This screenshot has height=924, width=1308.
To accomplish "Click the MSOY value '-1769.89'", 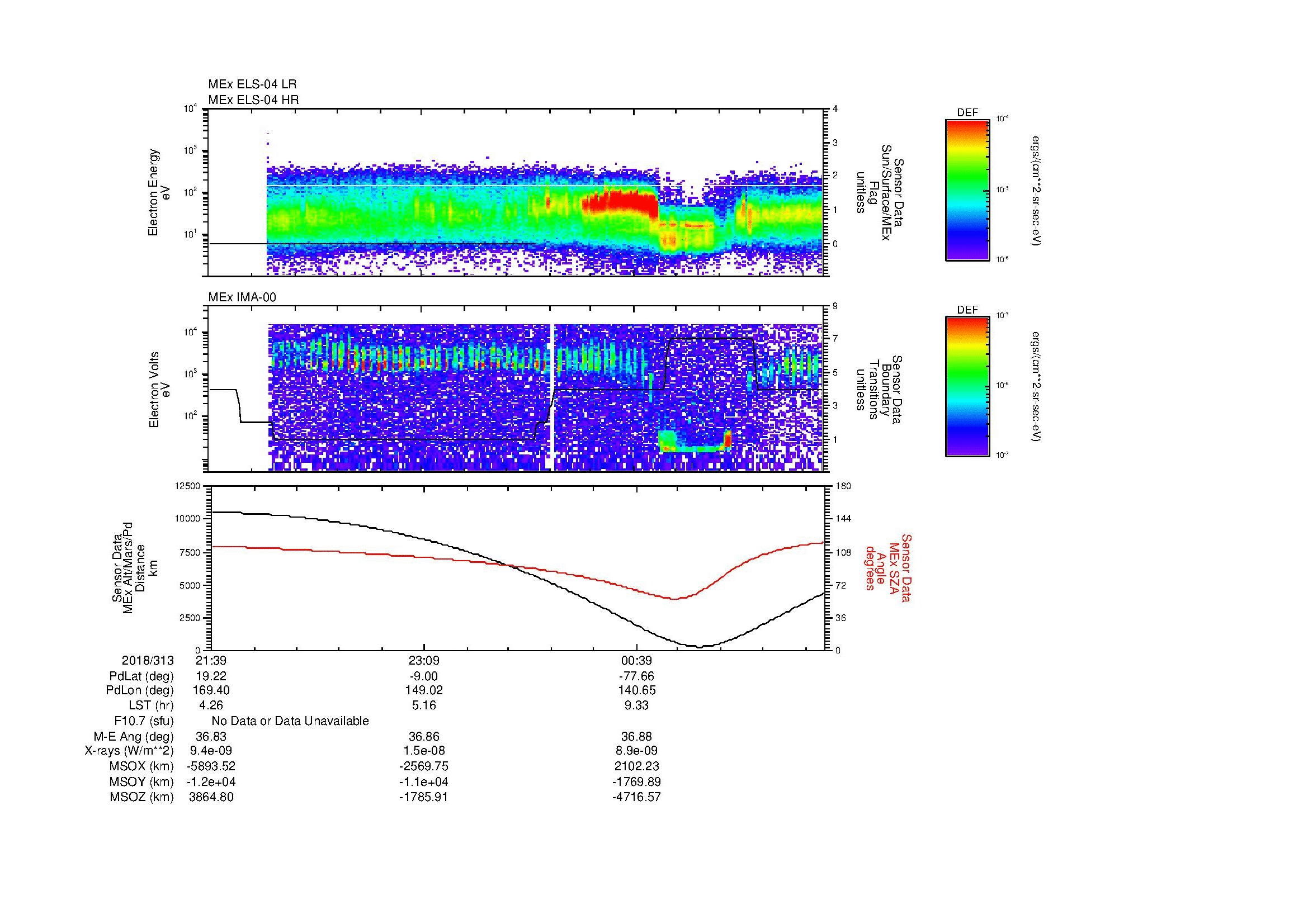I will point(636,781).
